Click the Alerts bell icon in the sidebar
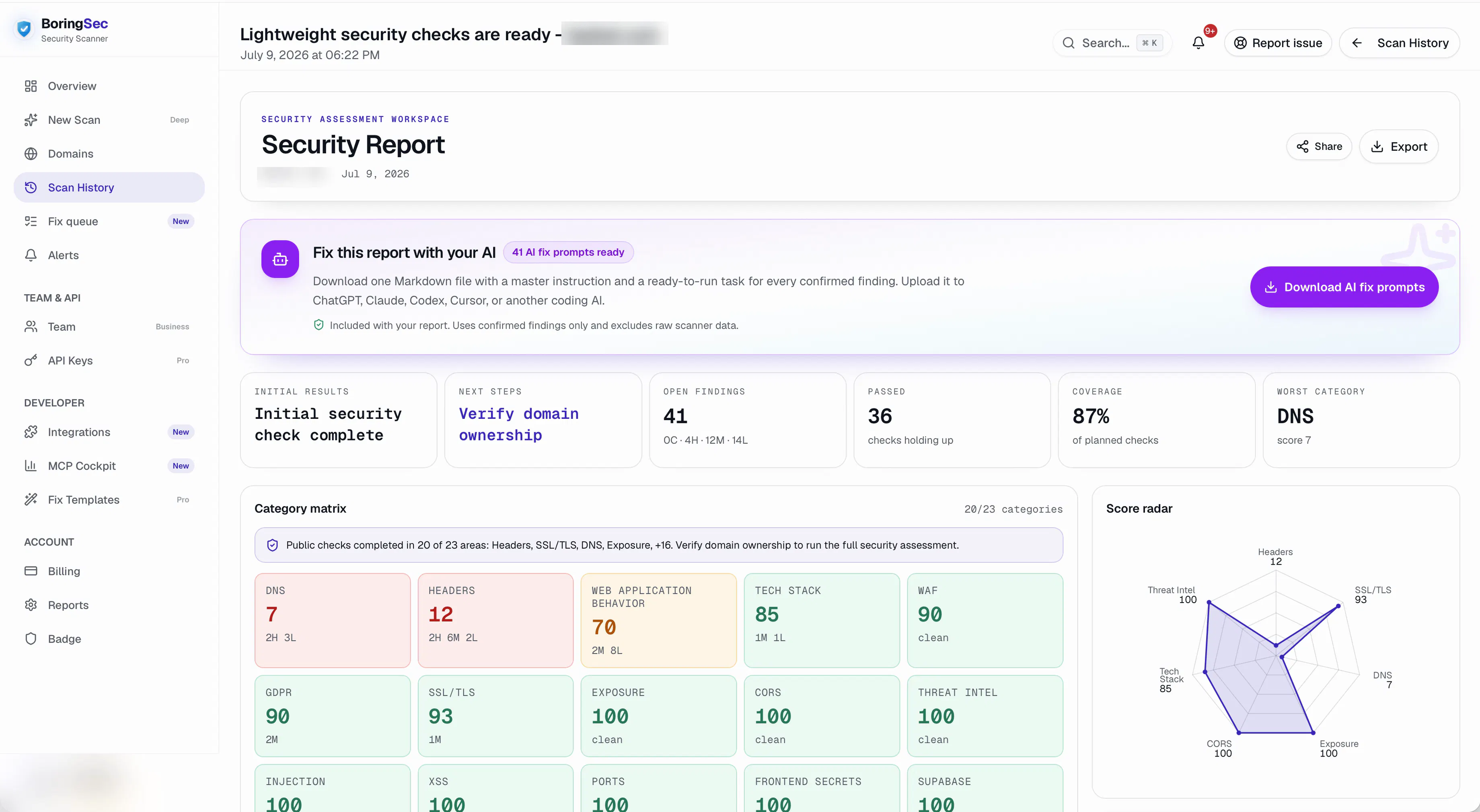 pos(31,256)
